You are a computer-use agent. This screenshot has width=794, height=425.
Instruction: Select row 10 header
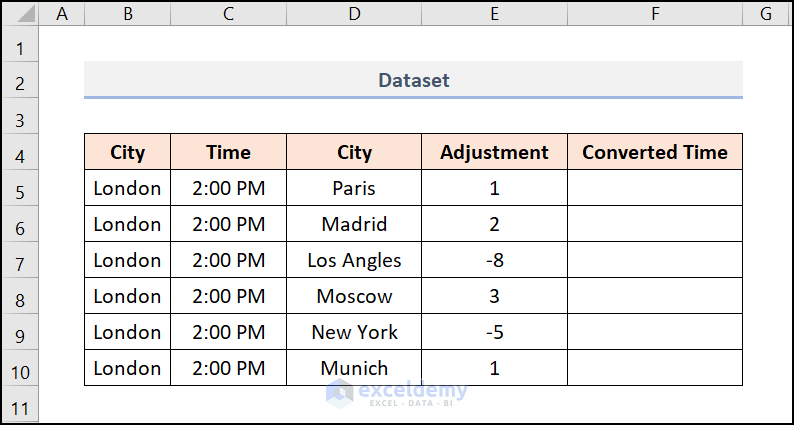(x=21, y=368)
